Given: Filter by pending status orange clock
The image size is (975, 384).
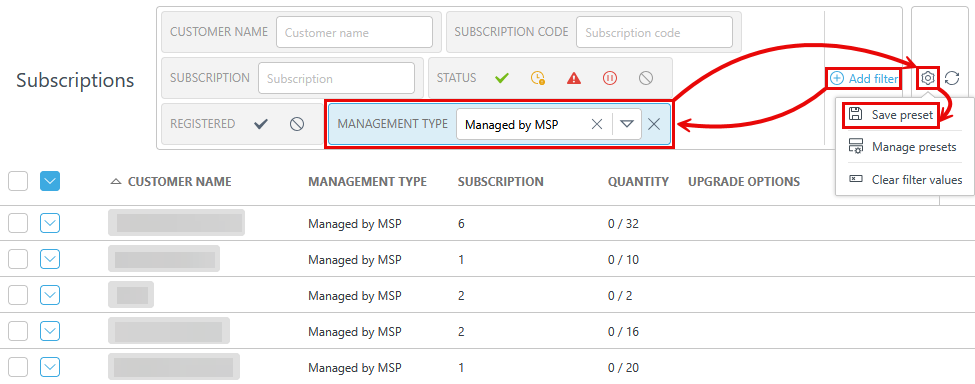Looking at the screenshot, I should coord(538,78).
